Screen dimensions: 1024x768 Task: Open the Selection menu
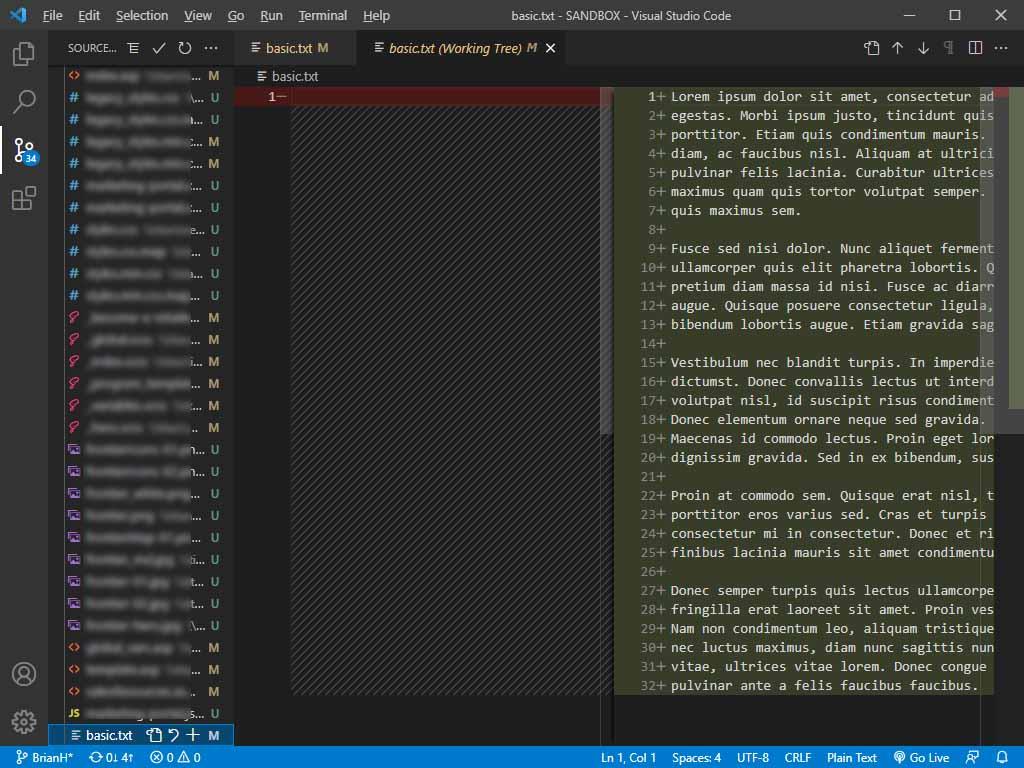142,16
